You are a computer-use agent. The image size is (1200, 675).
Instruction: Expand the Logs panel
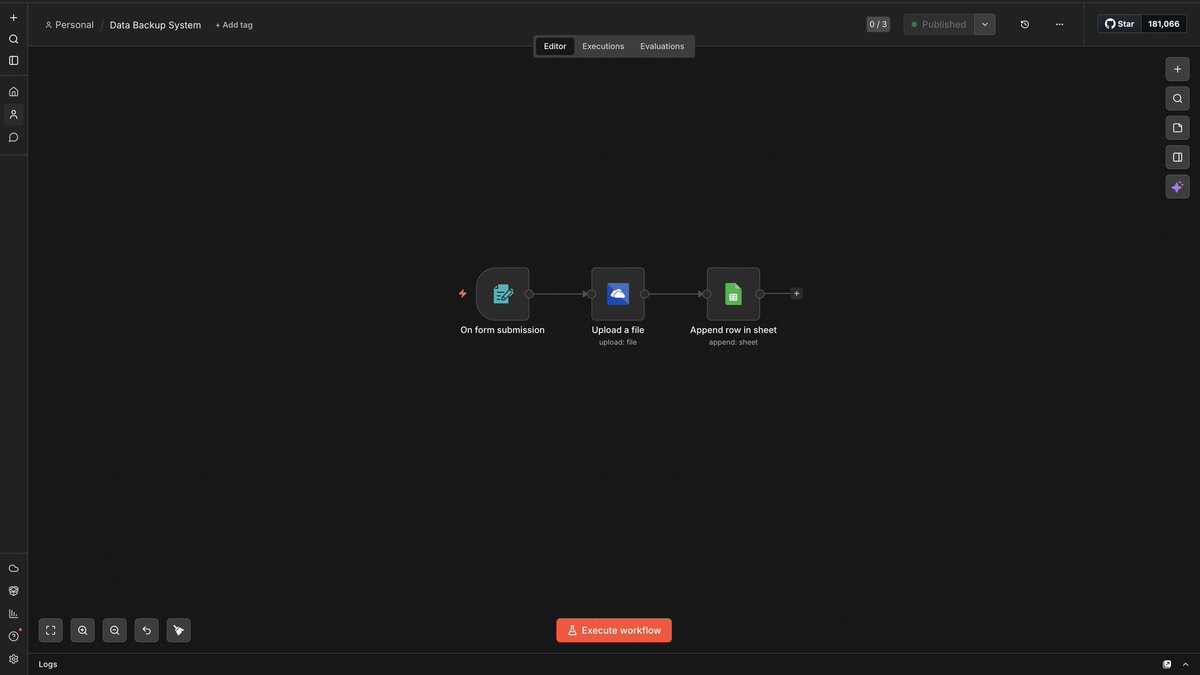(x=1185, y=664)
